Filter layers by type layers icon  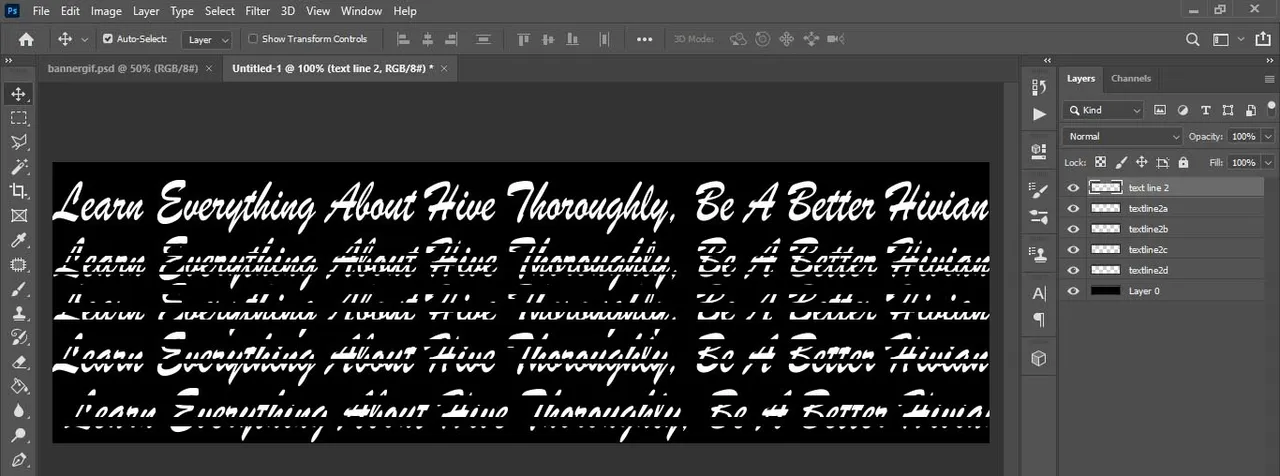(1205, 110)
